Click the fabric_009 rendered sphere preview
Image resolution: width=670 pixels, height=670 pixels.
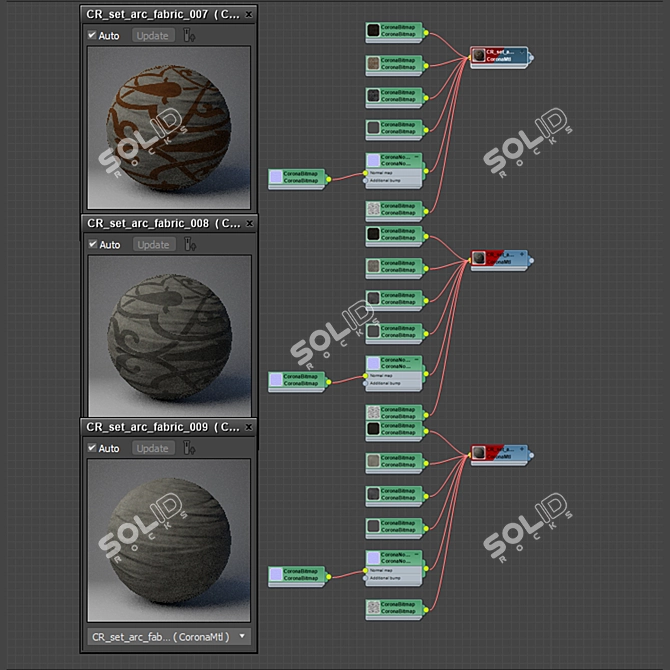point(169,540)
